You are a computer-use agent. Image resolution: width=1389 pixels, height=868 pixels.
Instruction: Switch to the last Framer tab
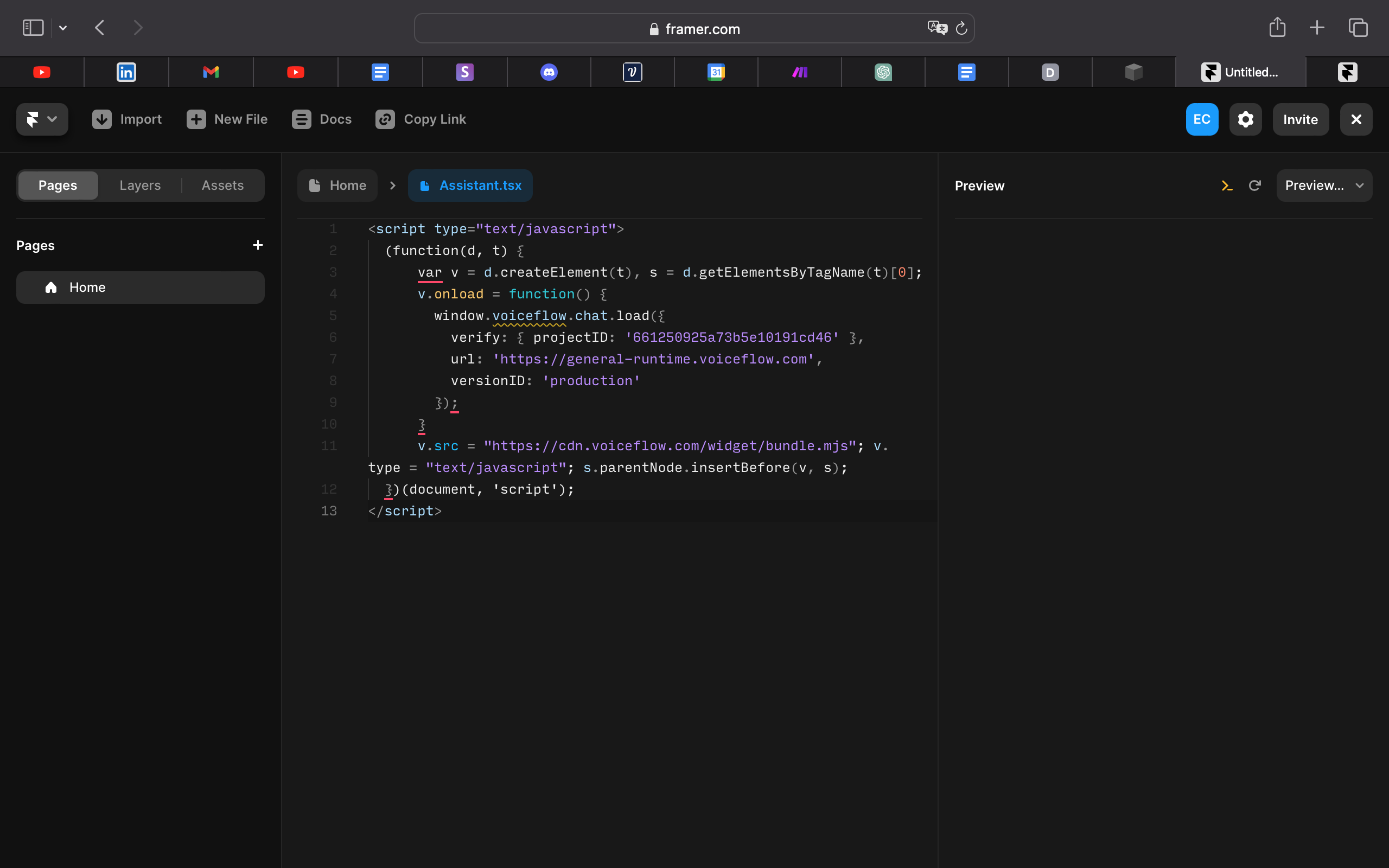pos(1348,72)
